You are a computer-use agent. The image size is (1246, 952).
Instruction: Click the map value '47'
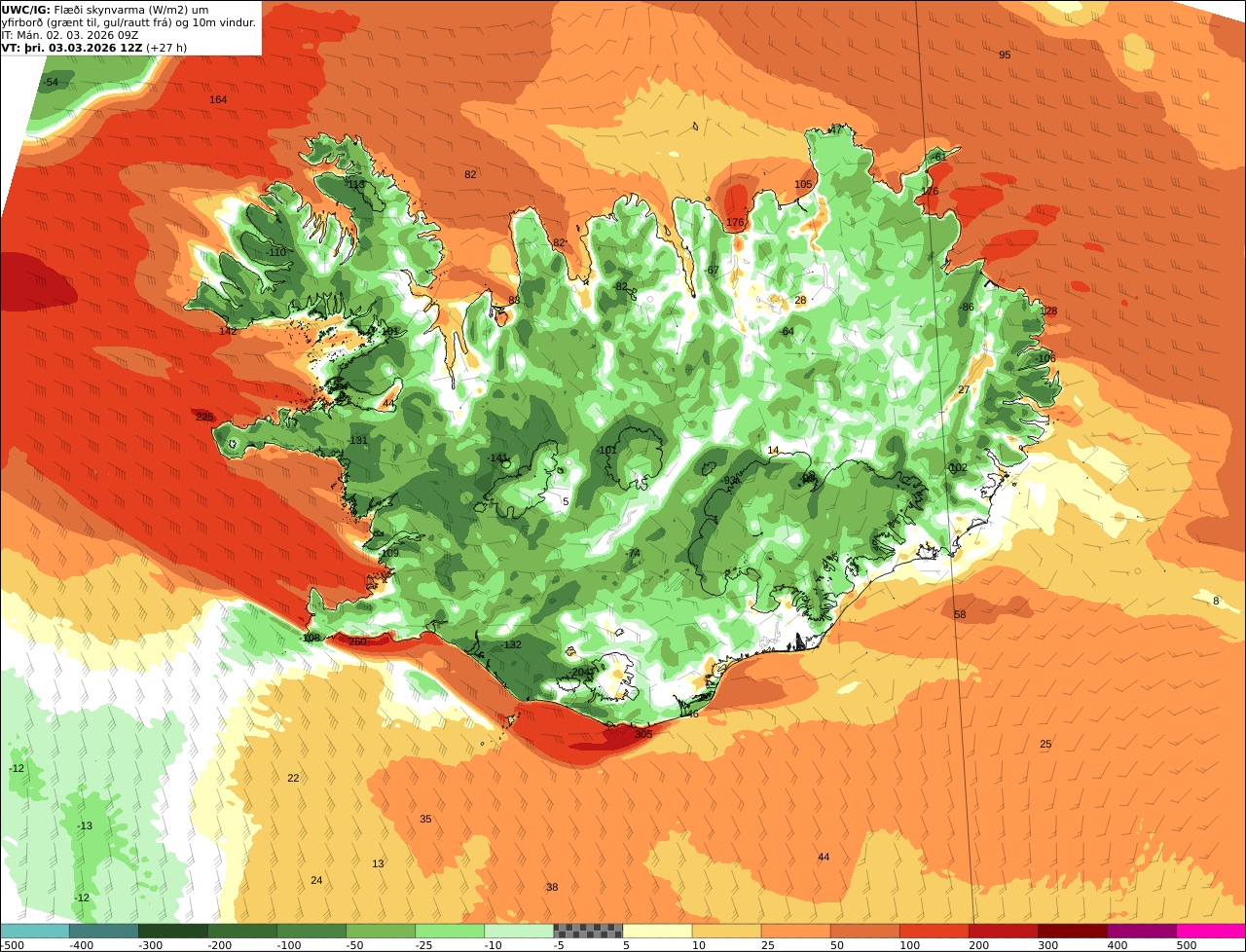pyautogui.click(x=835, y=129)
